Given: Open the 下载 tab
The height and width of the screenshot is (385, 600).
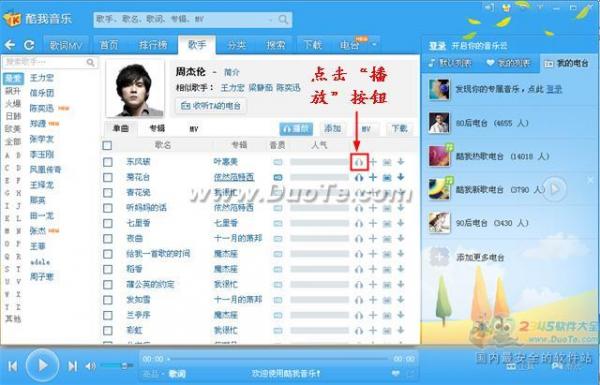Looking at the screenshot, I should tap(313, 45).
